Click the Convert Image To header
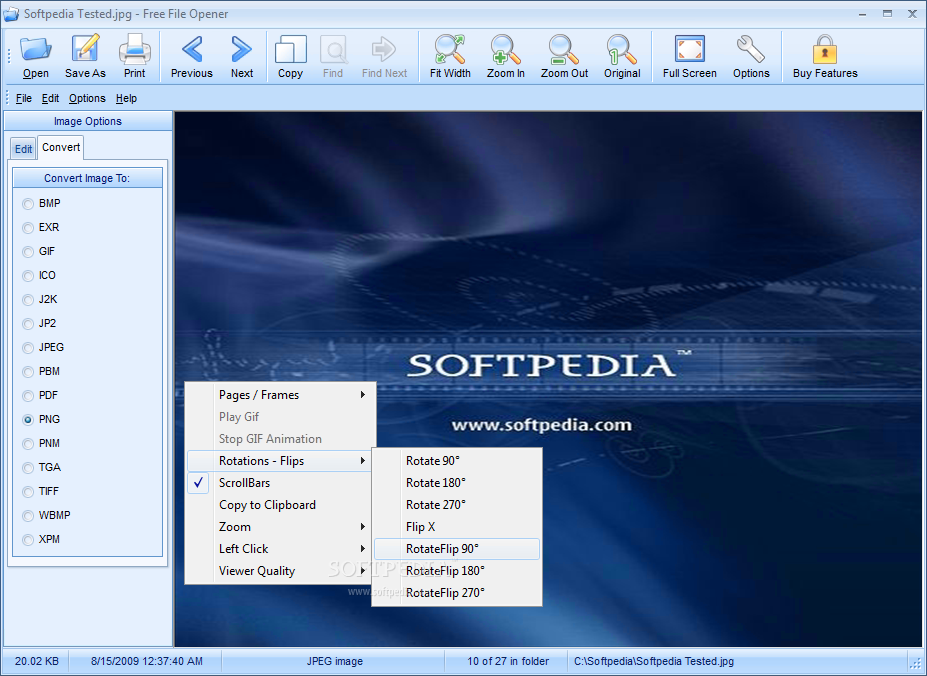Viewport: 927px width, 676px height. click(87, 178)
